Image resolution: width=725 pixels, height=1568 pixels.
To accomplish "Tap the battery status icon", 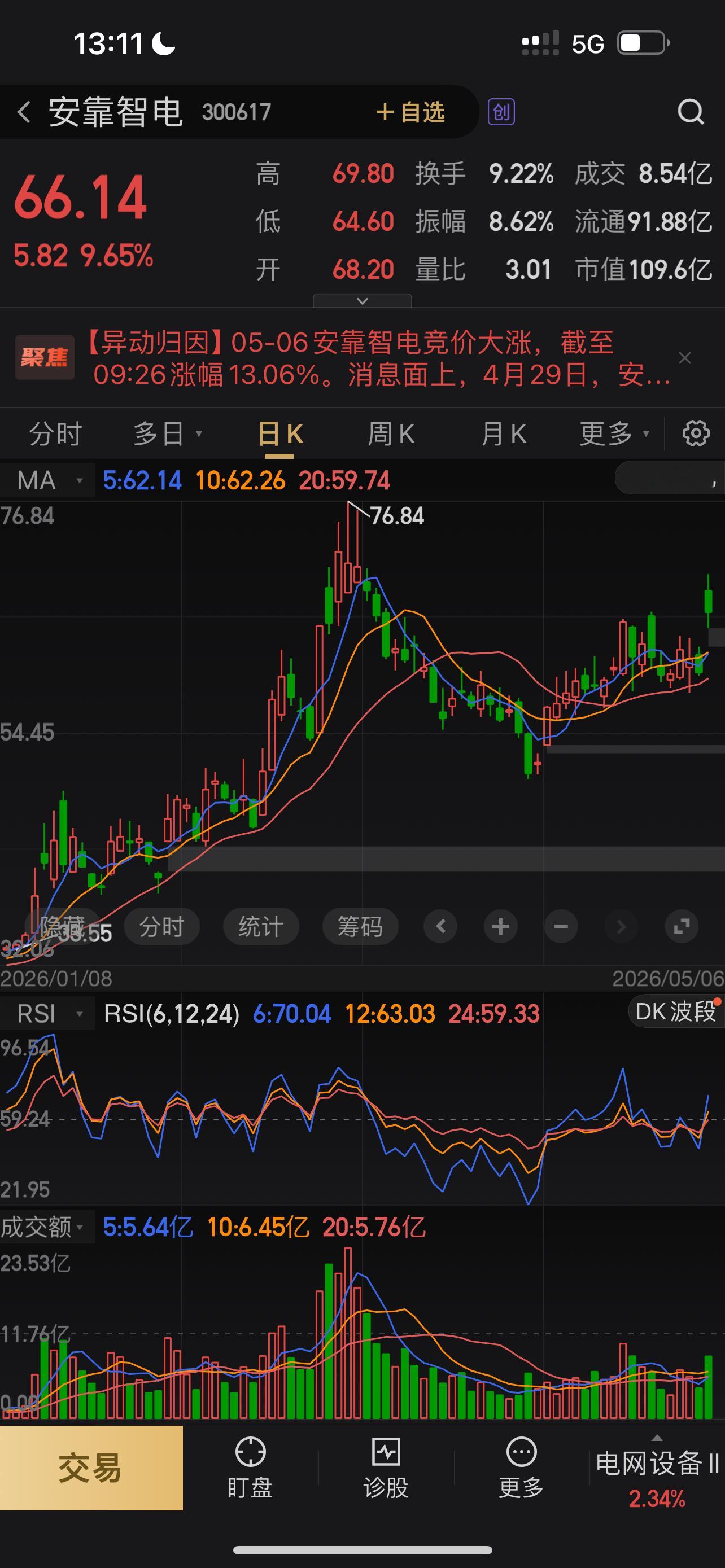I will (644, 43).
